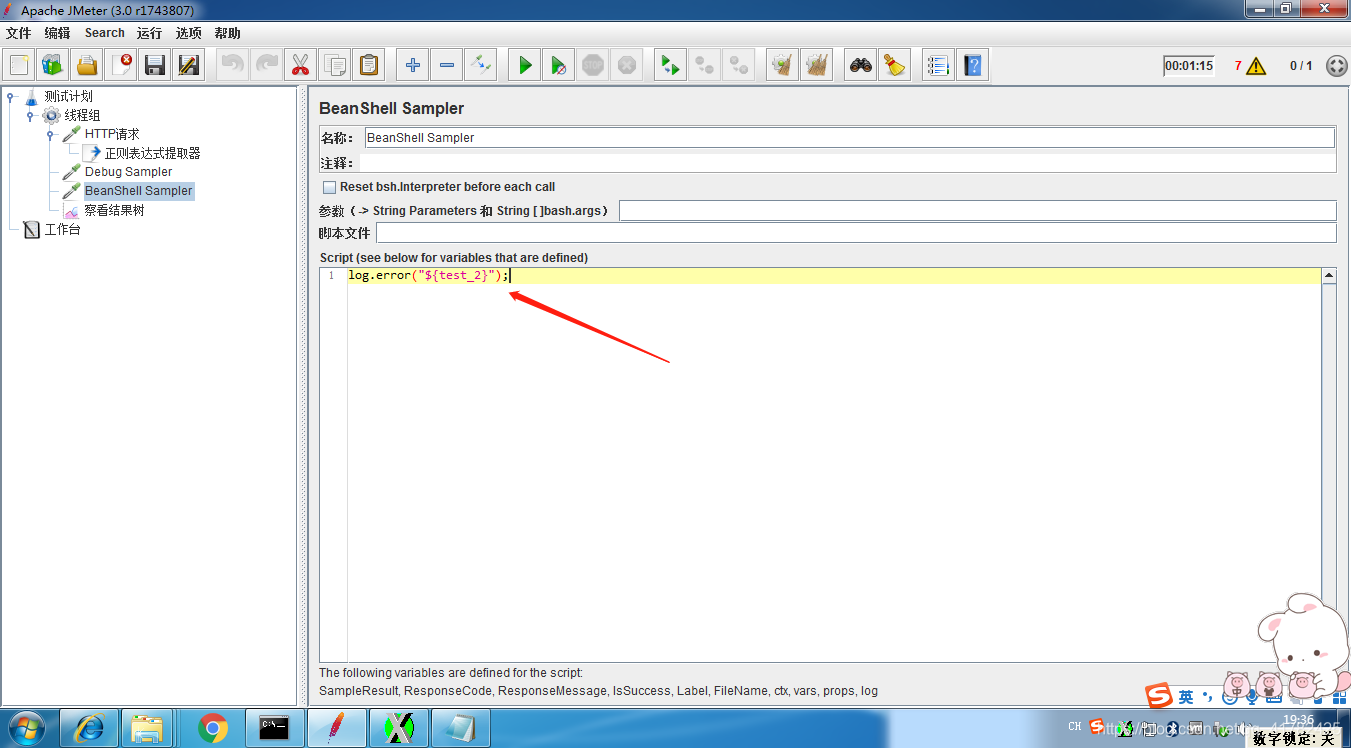Open the command prompt taskbar icon
This screenshot has height=748, width=1351.
275,728
